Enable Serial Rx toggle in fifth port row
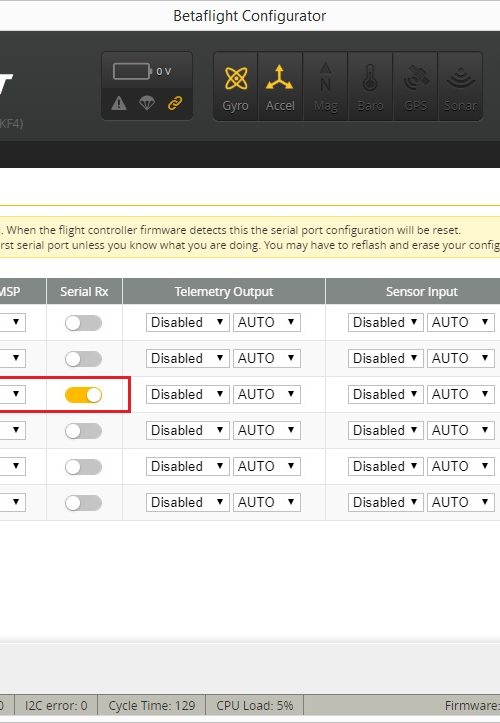The height and width of the screenshot is (723, 500). point(83,467)
